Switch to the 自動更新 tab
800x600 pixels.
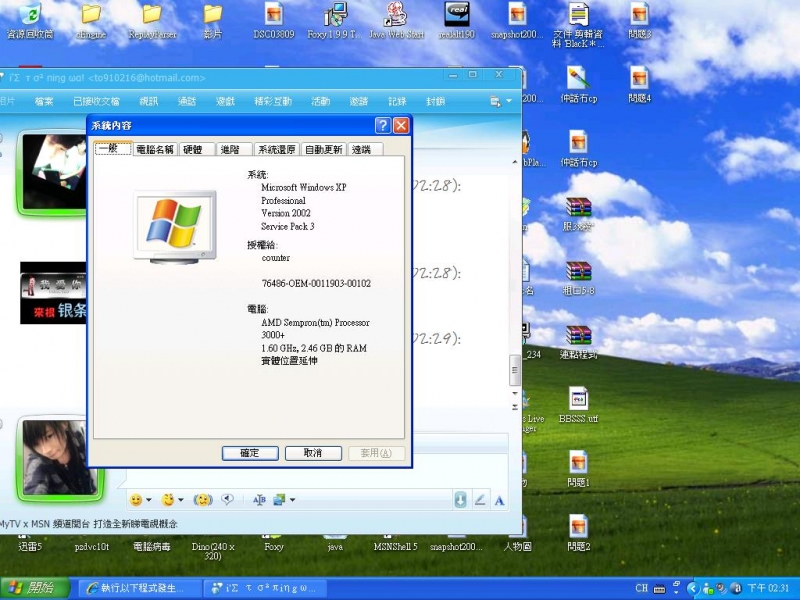tap(322, 149)
